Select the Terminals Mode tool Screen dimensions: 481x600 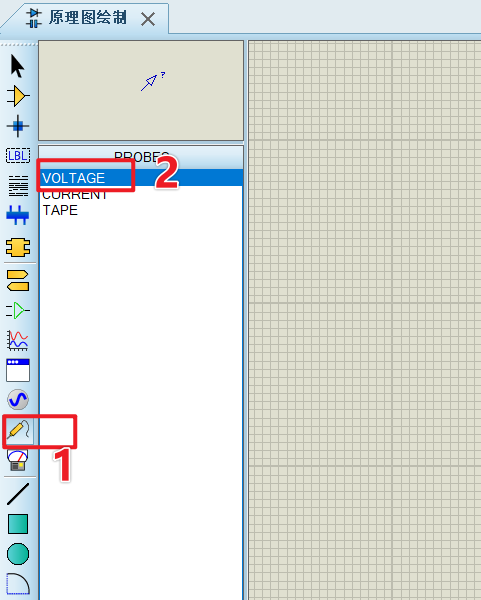tap(18, 280)
